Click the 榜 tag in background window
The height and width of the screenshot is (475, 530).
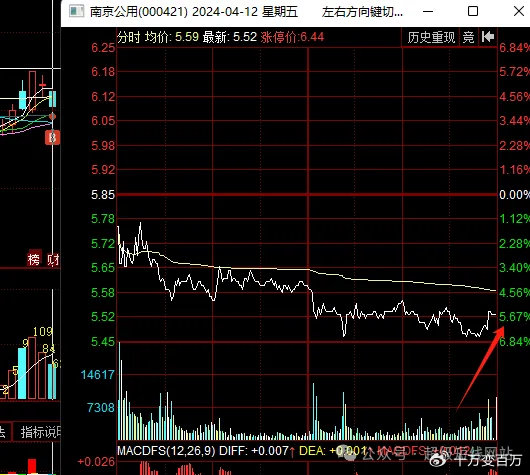34,259
